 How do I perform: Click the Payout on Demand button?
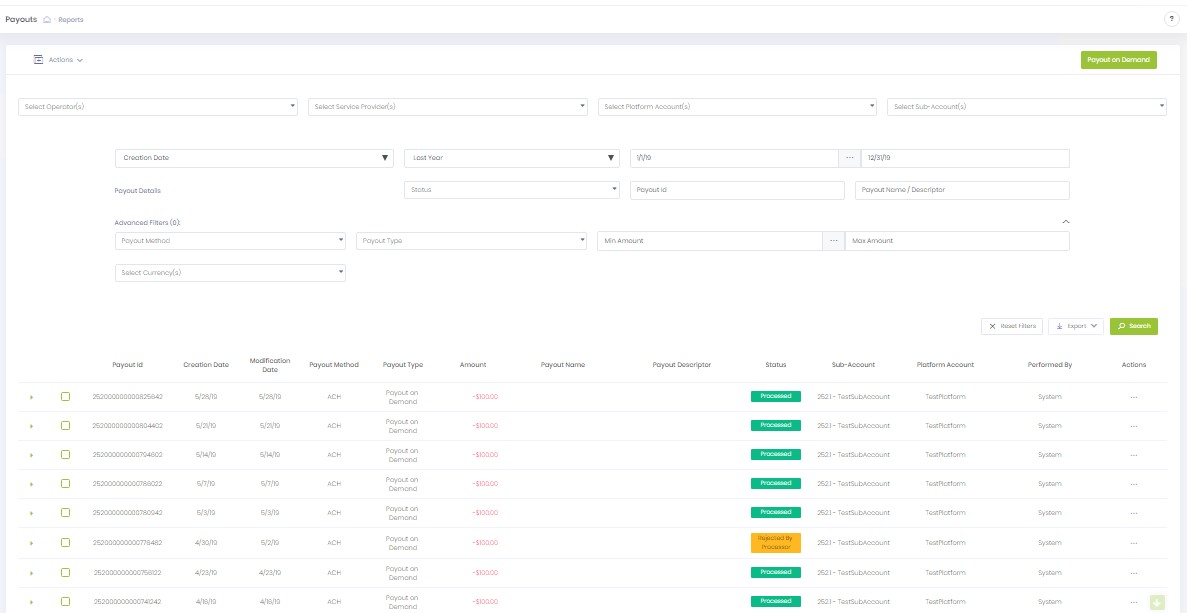click(1118, 60)
